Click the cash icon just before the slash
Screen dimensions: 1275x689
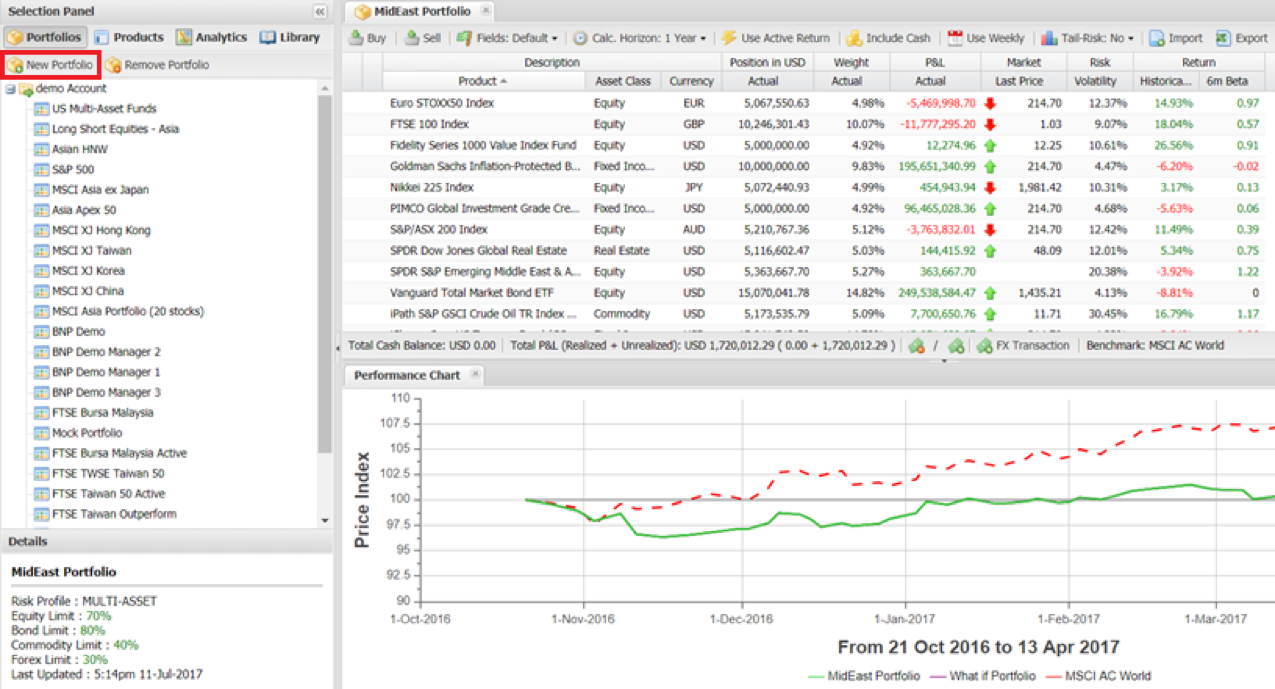point(916,345)
